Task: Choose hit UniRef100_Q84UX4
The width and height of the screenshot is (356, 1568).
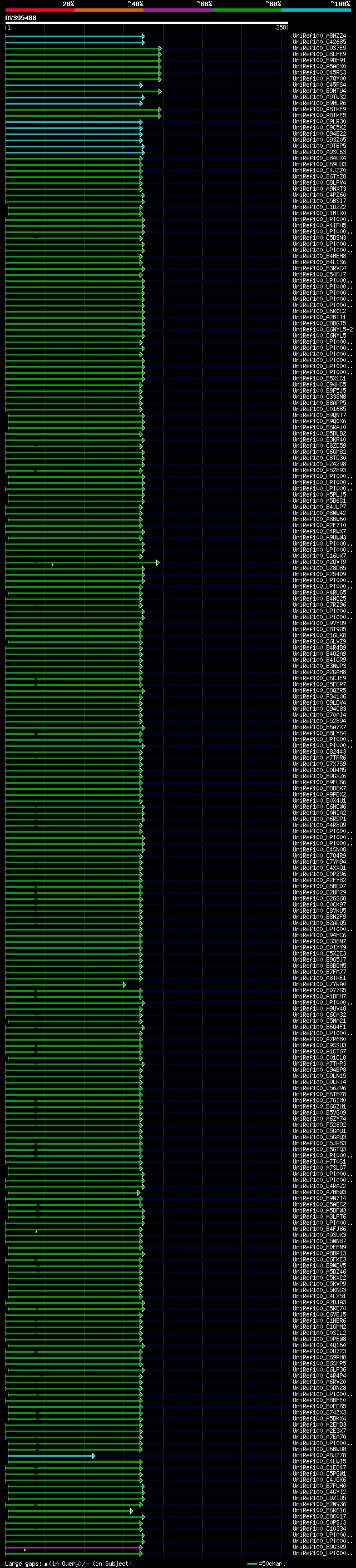Action: (x=319, y=159)
